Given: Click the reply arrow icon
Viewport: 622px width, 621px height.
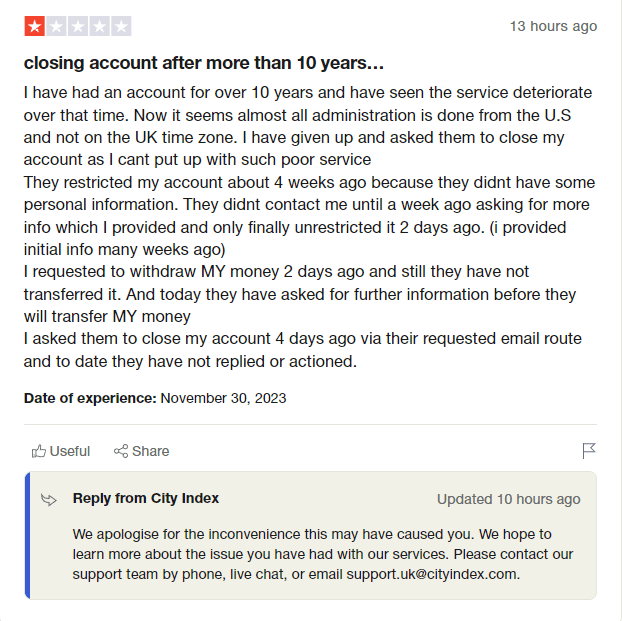Looking at the screenshot, I should [x=48, y=499].
